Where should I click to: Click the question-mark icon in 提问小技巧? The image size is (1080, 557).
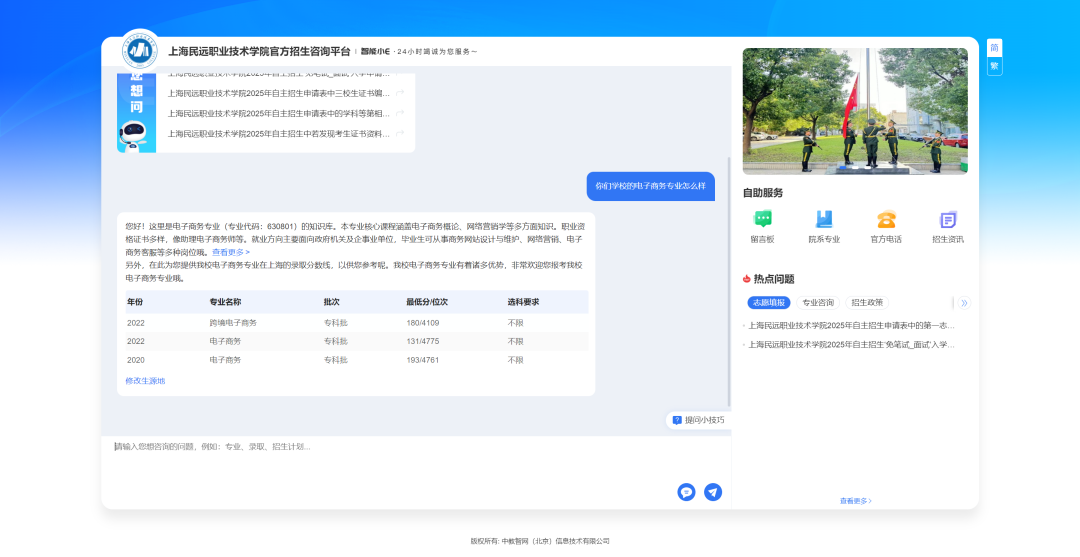[x=677, y=420]
